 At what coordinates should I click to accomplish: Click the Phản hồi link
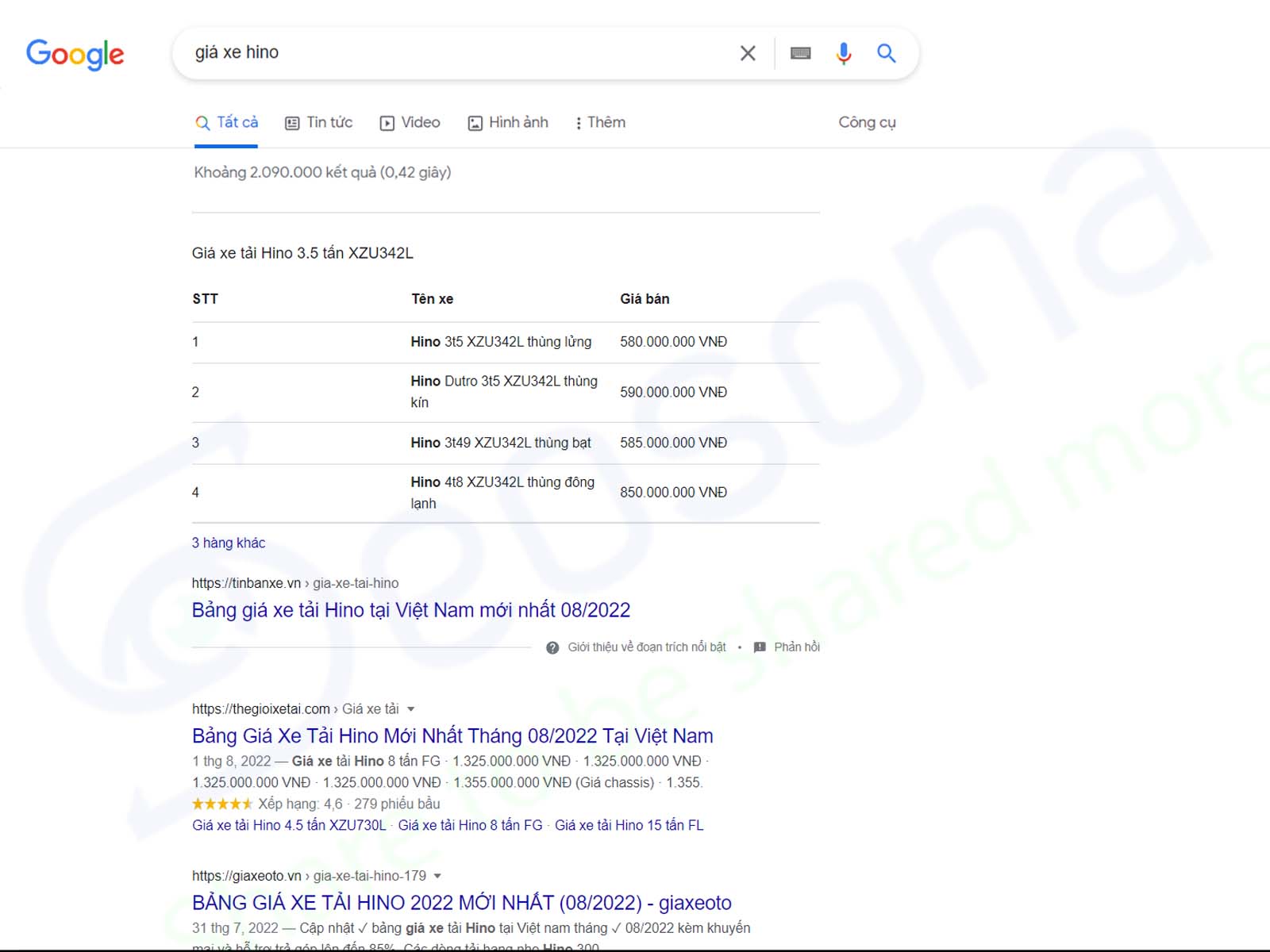coord(797,647)
